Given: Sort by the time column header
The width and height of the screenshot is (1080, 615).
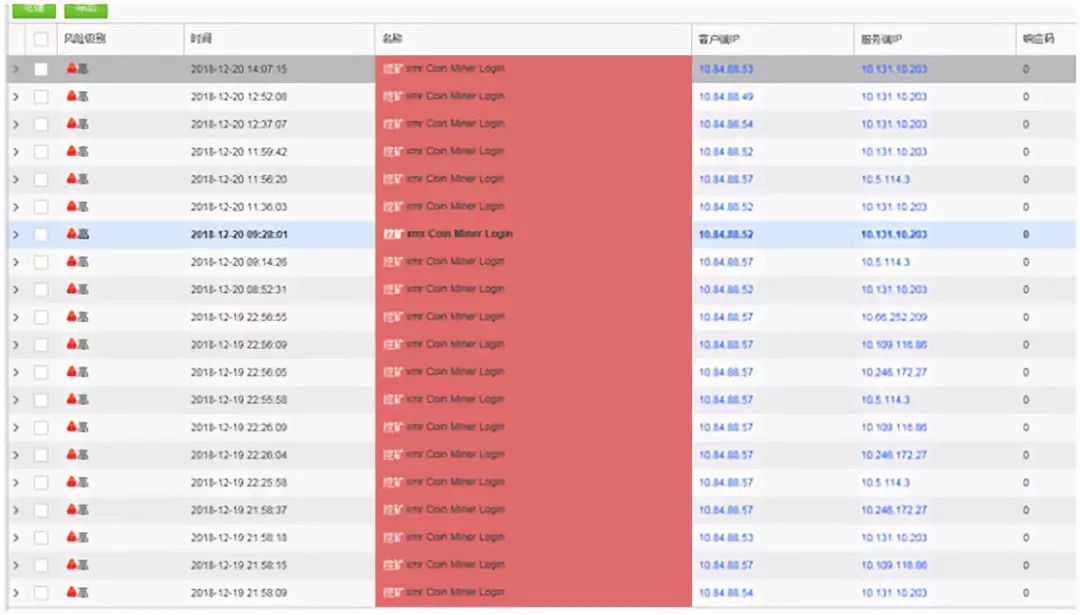Looking at the screenshot, I should point(201,39).
